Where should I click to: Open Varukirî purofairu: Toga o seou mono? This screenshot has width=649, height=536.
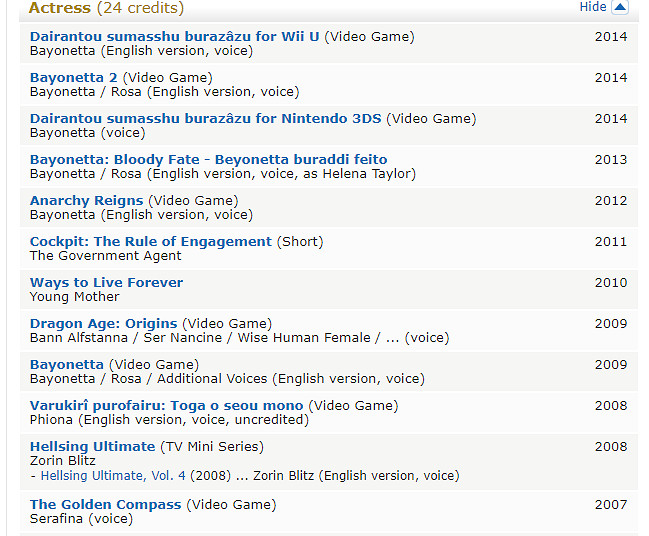pyautogui.click(x=166, y=406)
